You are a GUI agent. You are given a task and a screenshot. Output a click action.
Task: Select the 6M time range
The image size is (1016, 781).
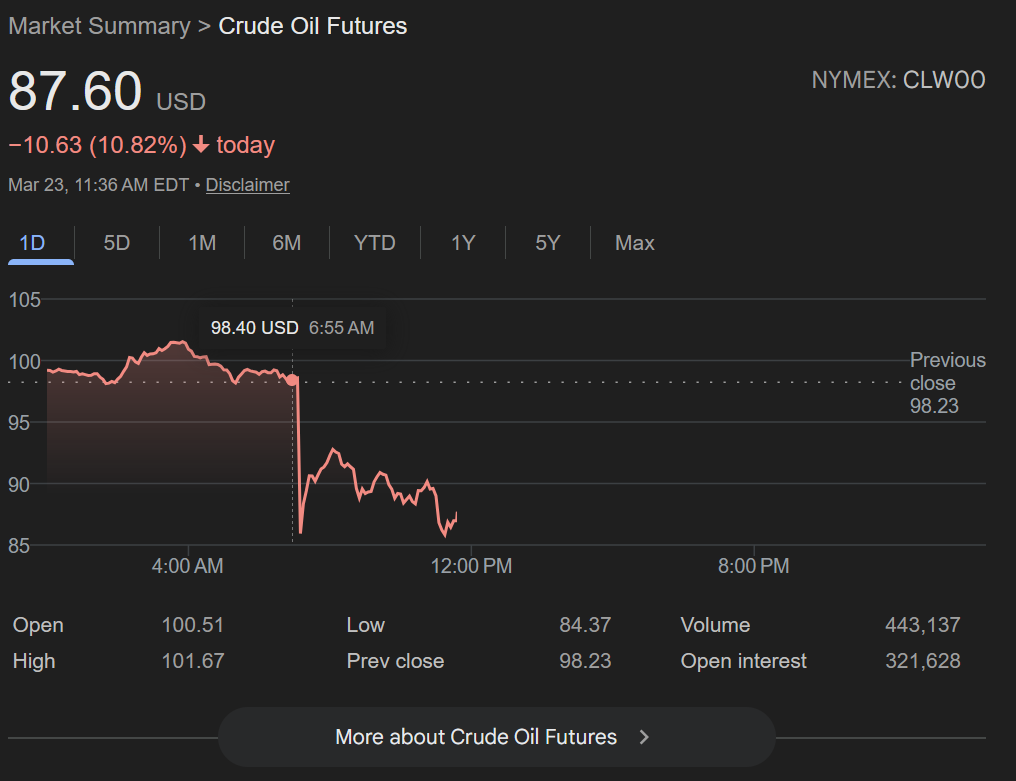pyautogui.click(x=287, y=243)
